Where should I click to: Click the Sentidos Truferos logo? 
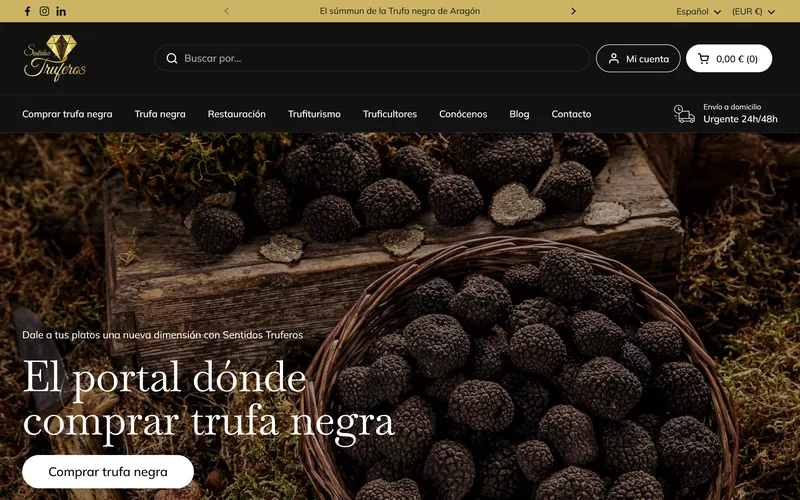click(x=55, y=58)
